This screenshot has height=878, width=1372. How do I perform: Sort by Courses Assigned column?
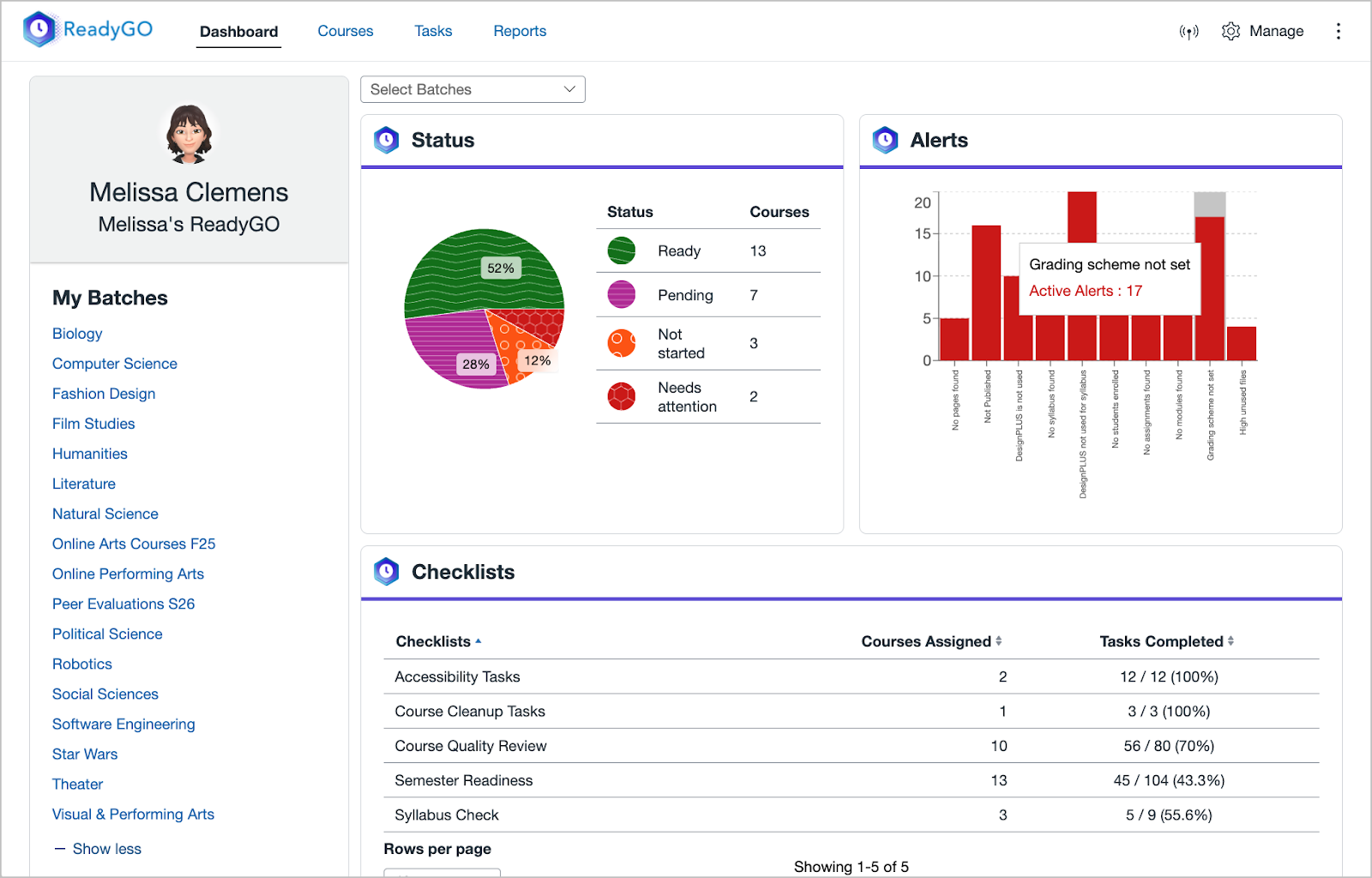931,641
